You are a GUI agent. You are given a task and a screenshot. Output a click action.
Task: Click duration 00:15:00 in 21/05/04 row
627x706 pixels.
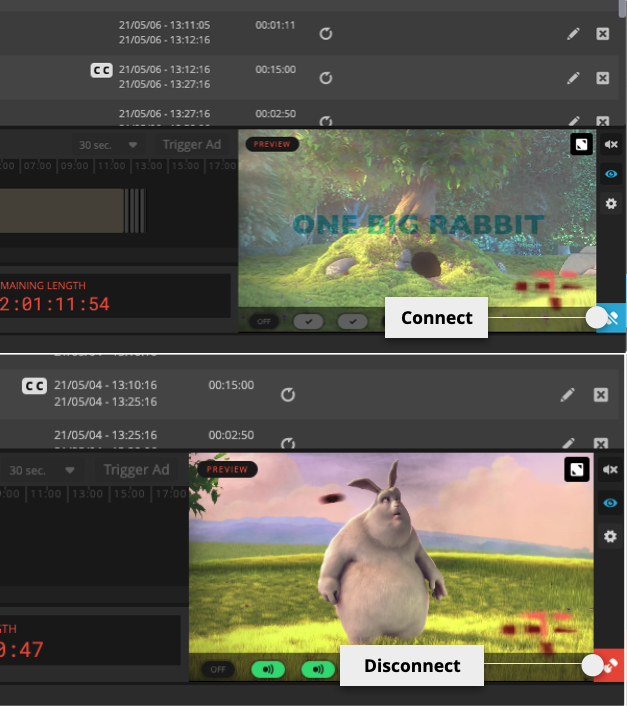pos(231,385)
